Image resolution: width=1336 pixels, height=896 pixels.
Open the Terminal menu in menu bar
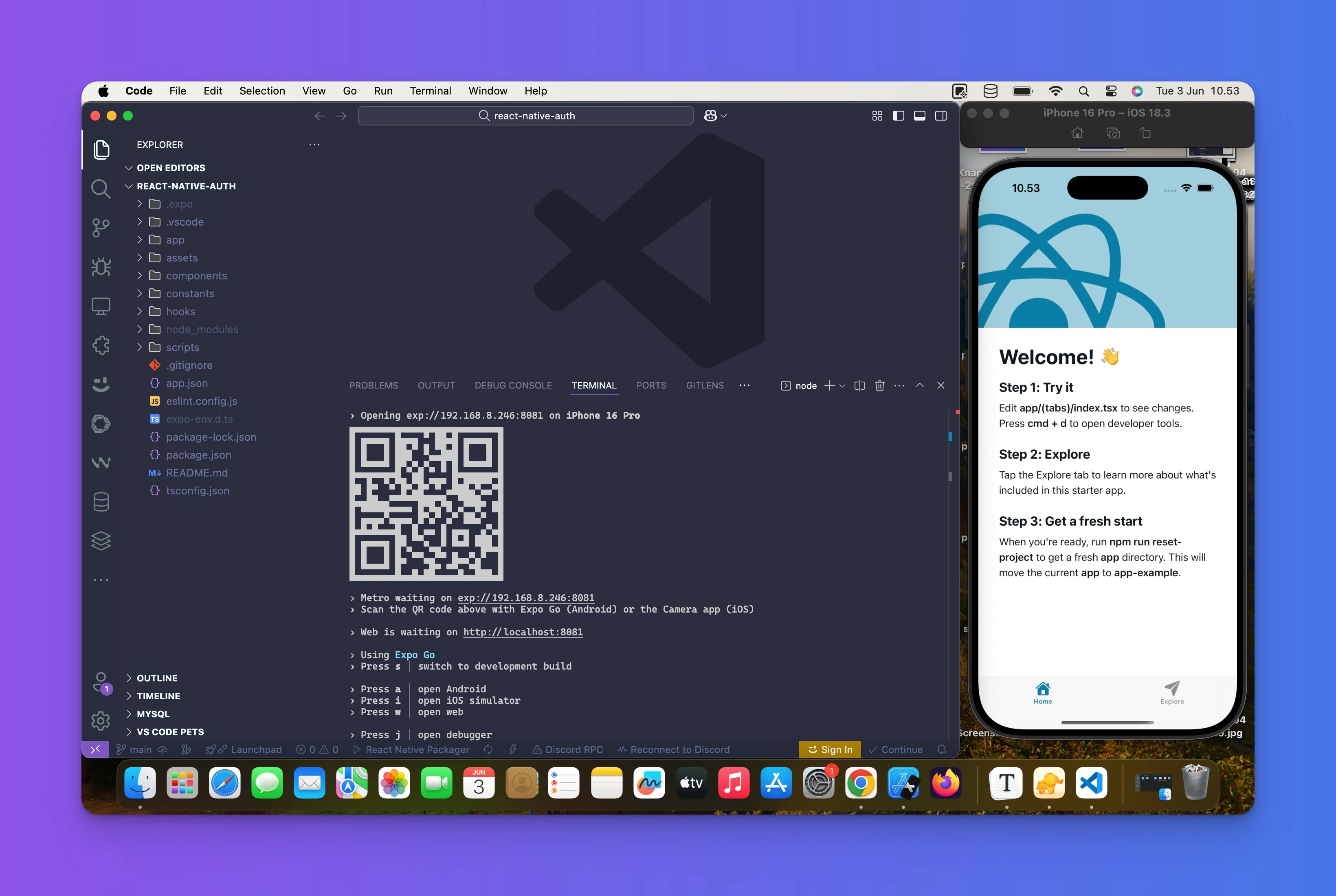tap(430, 91)
